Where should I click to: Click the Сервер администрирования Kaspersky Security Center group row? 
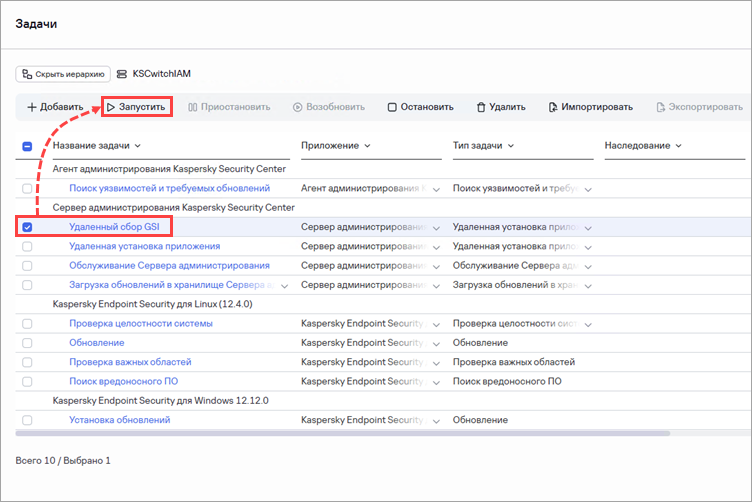point(173,208)
